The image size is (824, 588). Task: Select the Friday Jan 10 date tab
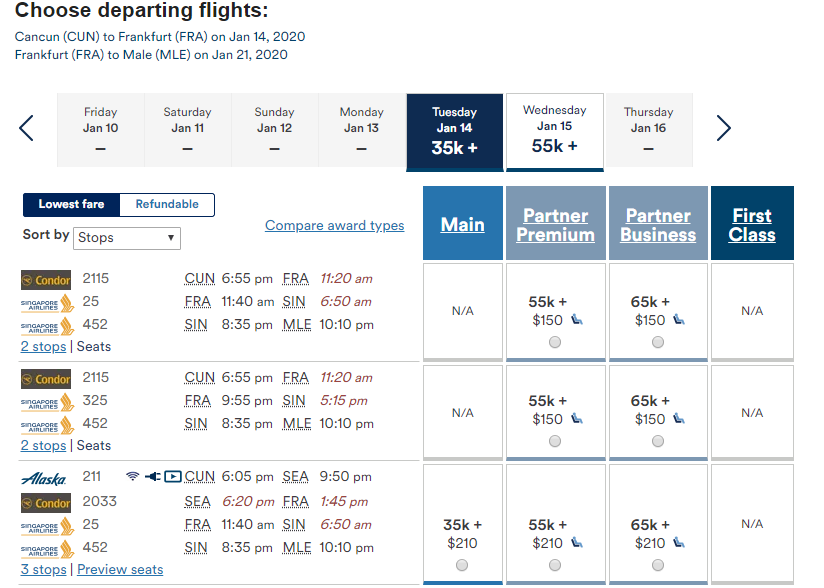click(x=100, y=130)
